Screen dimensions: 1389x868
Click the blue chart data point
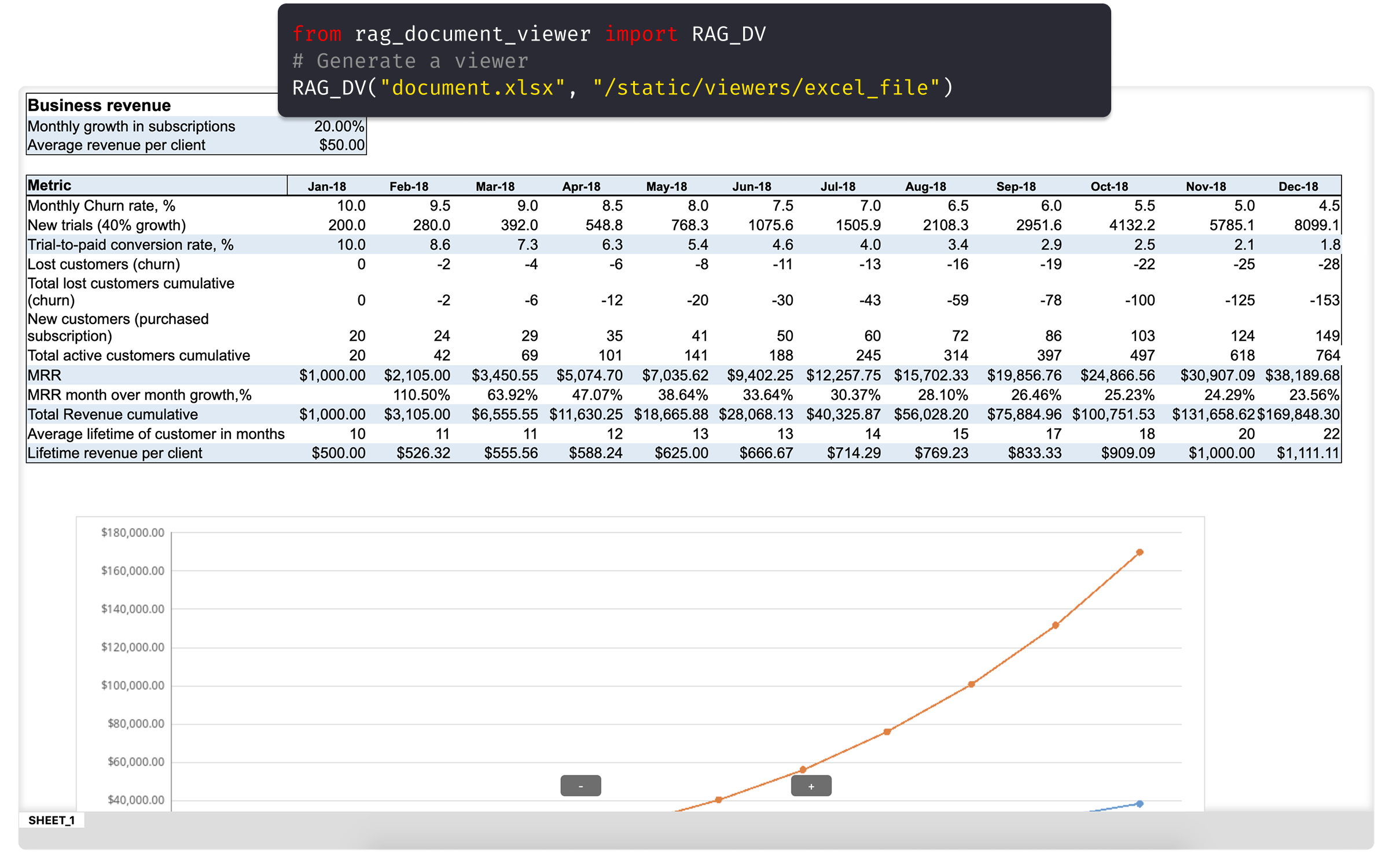[1140, 804]
